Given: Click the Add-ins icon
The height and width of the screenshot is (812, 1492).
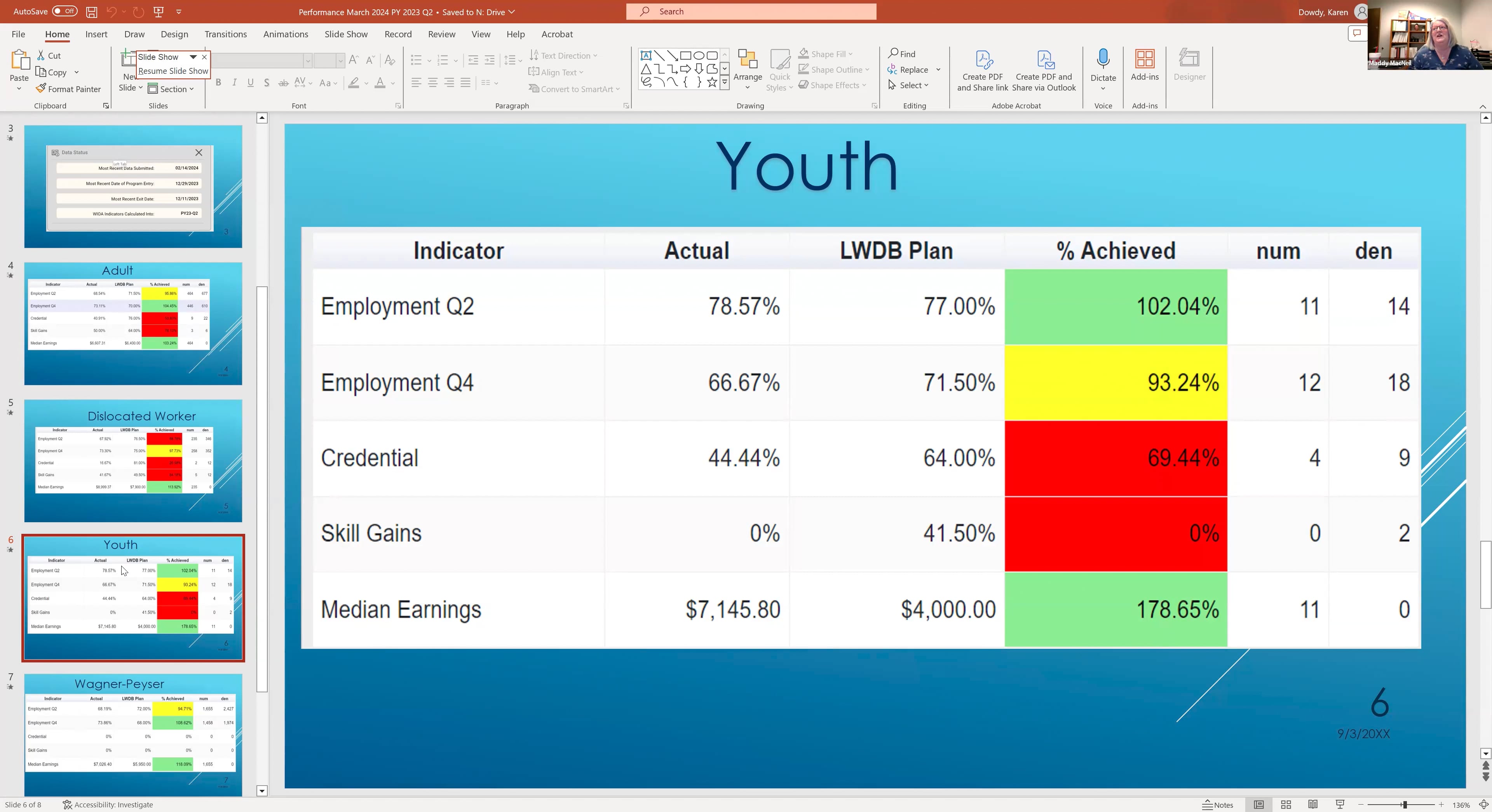Looking at the screenshot, I should (x=1145, y=59).
